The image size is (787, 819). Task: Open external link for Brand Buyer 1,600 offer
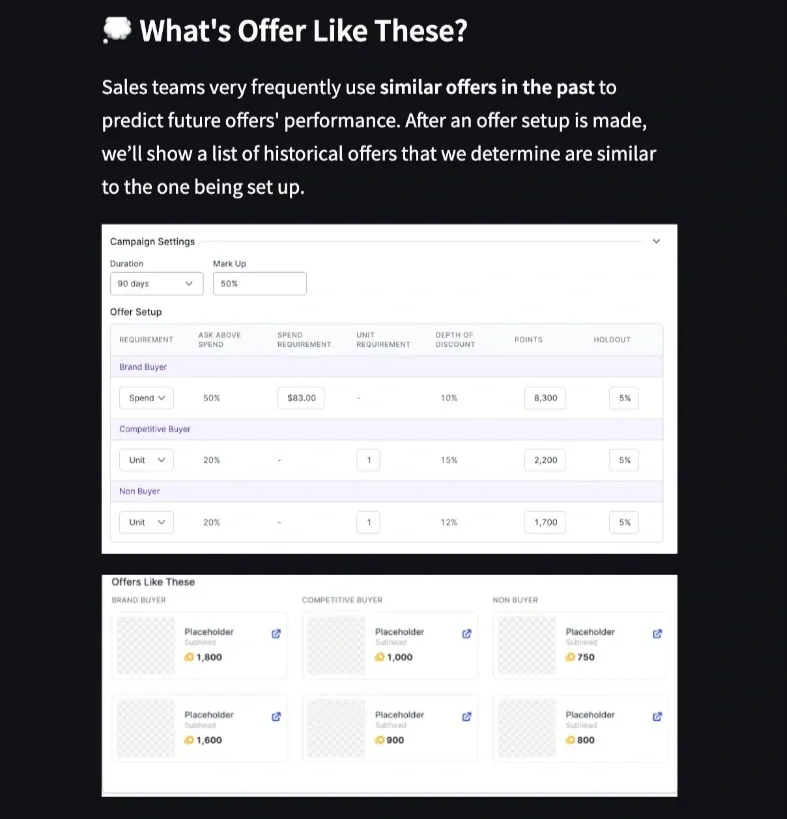click(x=277, y=716)
